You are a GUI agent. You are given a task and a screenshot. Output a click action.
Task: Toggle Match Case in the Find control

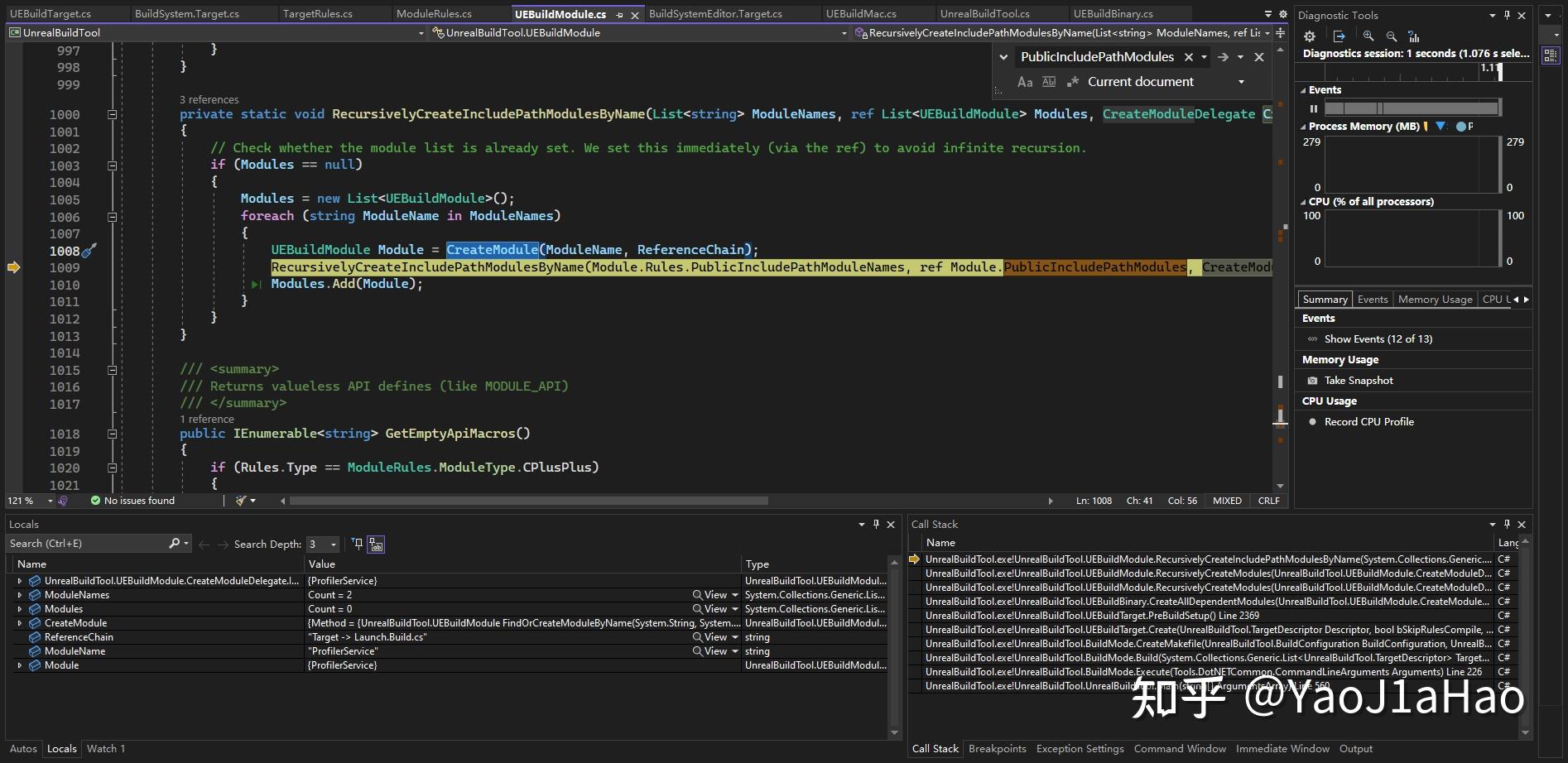[1025, 82]
